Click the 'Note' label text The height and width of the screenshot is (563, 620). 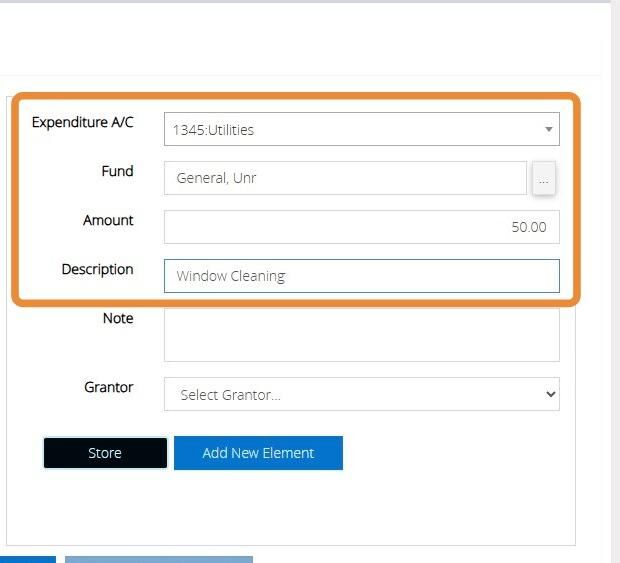(118, 318)
